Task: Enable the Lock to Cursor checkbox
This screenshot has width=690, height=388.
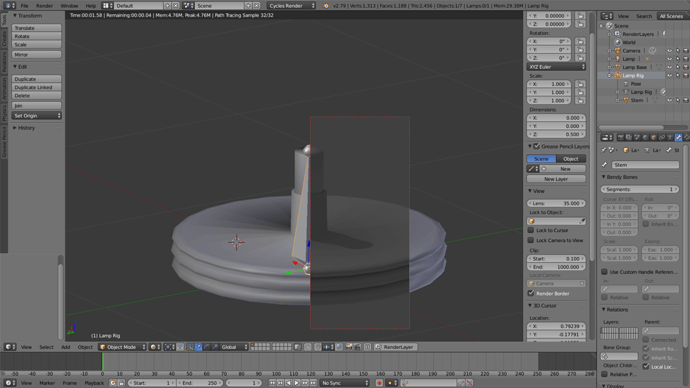Action: [x=531, y=230]
